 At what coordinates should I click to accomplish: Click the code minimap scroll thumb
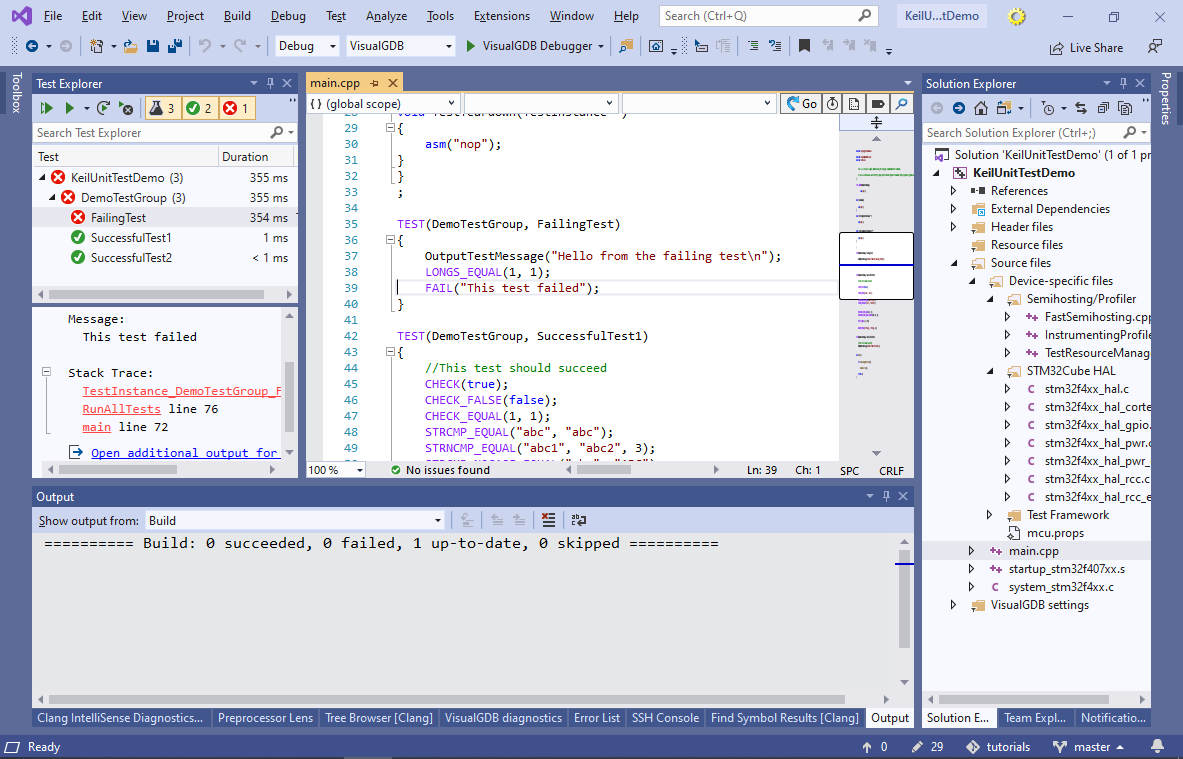coord(877,266)
